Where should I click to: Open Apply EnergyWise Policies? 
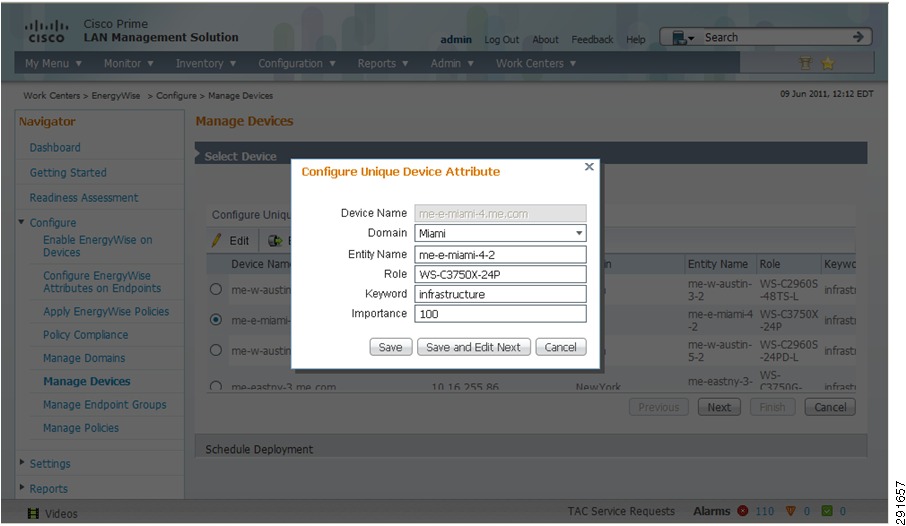pos(106,311)
